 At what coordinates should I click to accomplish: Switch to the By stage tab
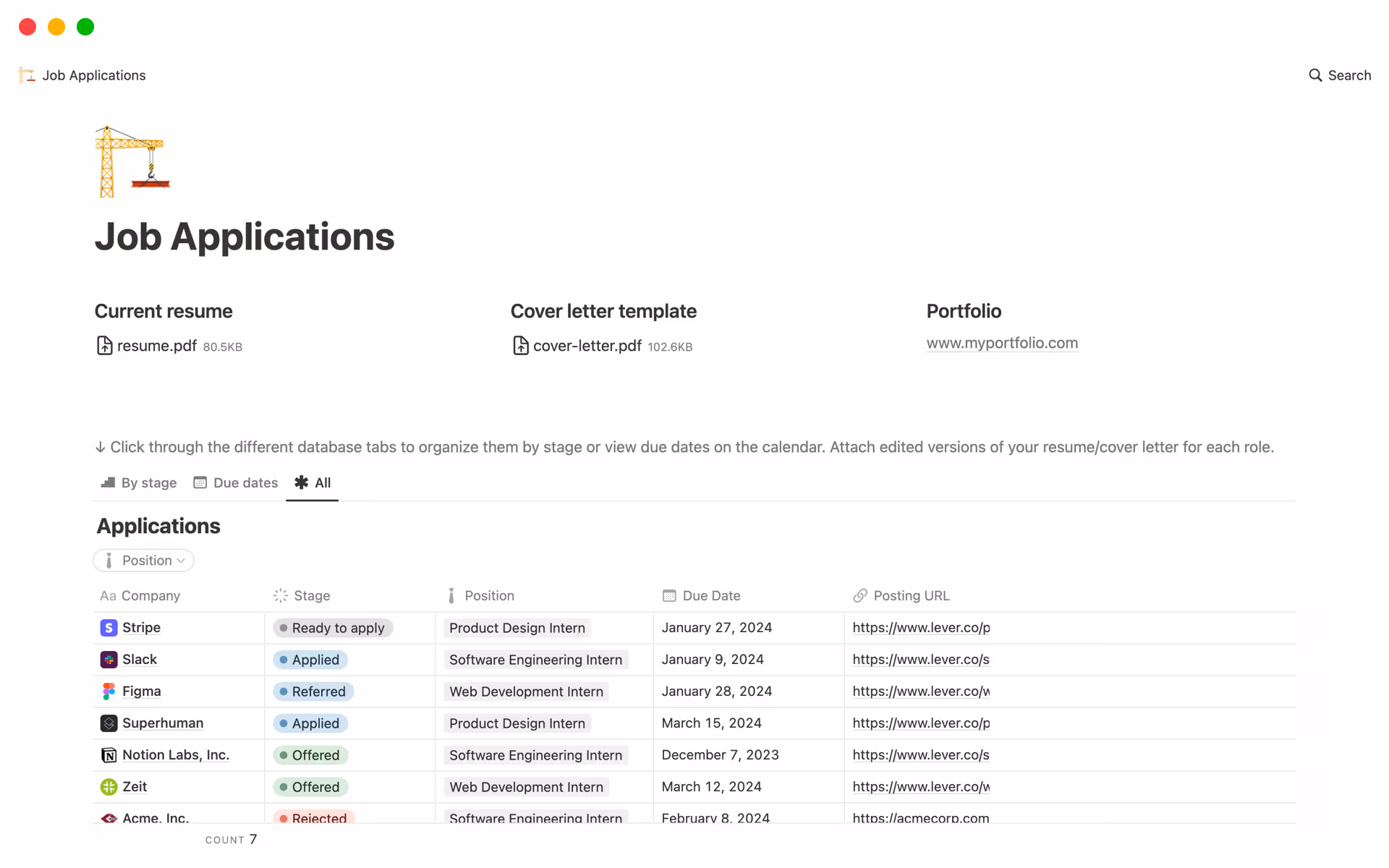[x=139, y=482]
